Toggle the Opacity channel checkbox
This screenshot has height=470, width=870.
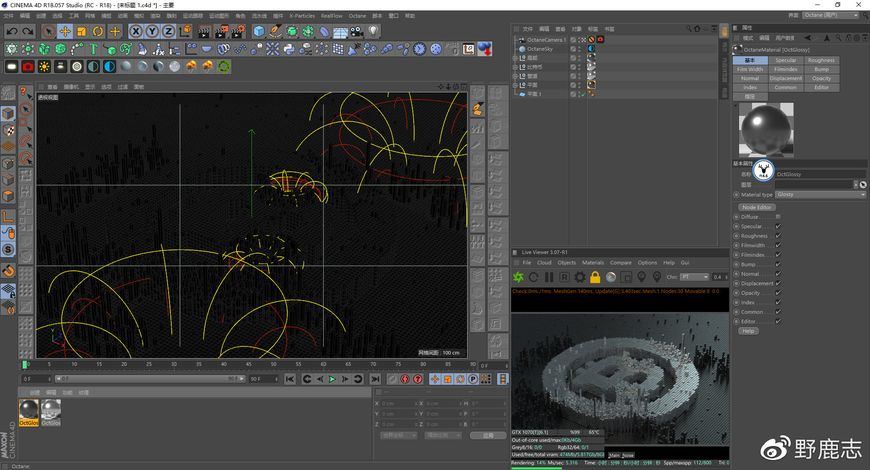(778, 293)
